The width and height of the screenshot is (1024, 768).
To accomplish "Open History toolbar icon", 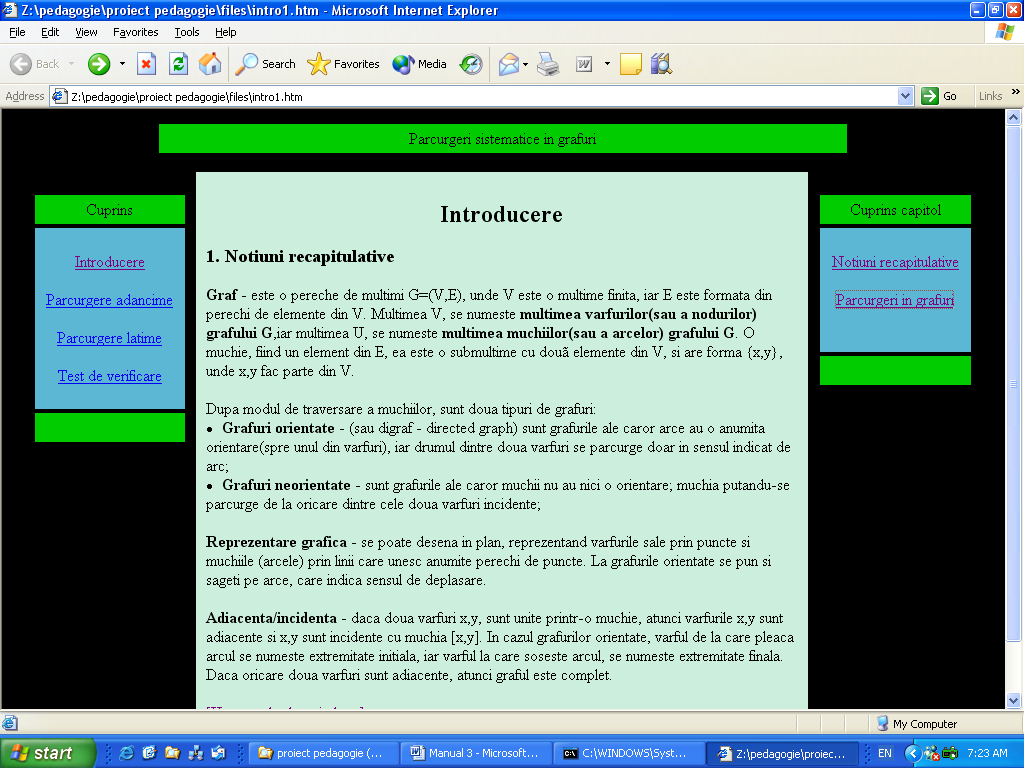I will click(x=471, y=64).
